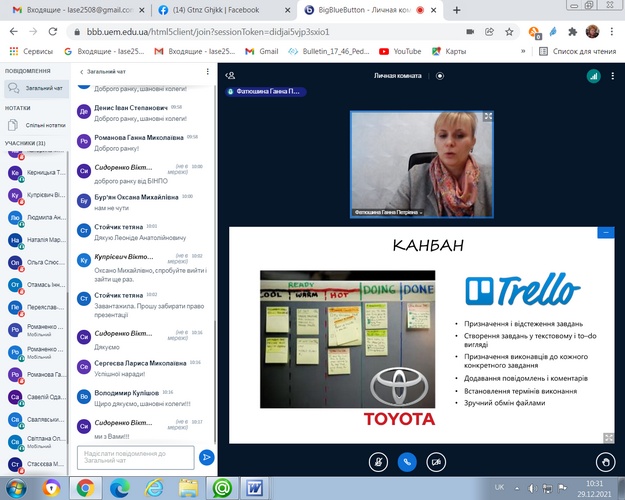Hide the presentation with blue minus button
Viewport: 625px width, 500px height.
point(605,232)
